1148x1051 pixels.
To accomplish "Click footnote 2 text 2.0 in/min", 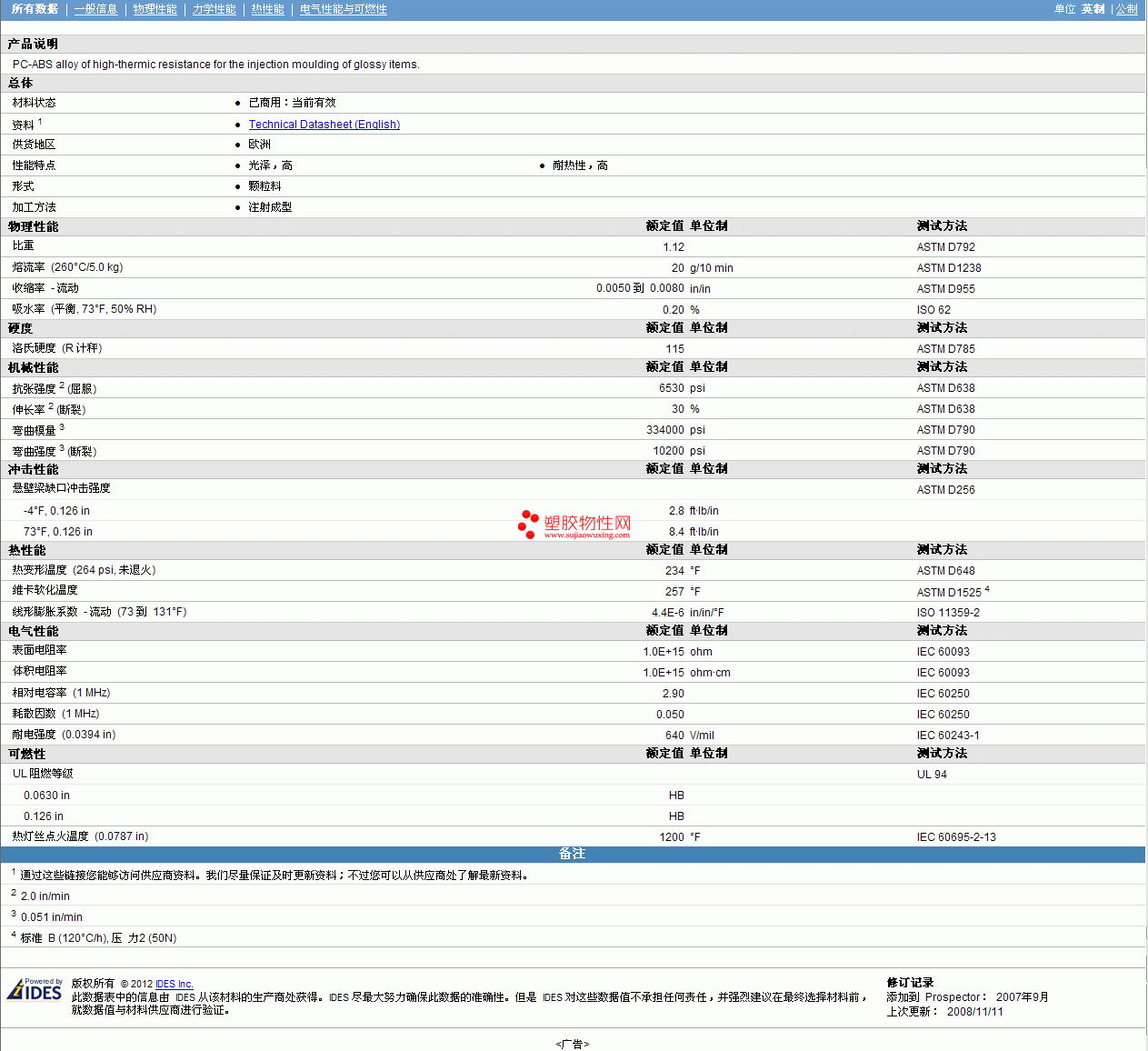I will point(45,896).
